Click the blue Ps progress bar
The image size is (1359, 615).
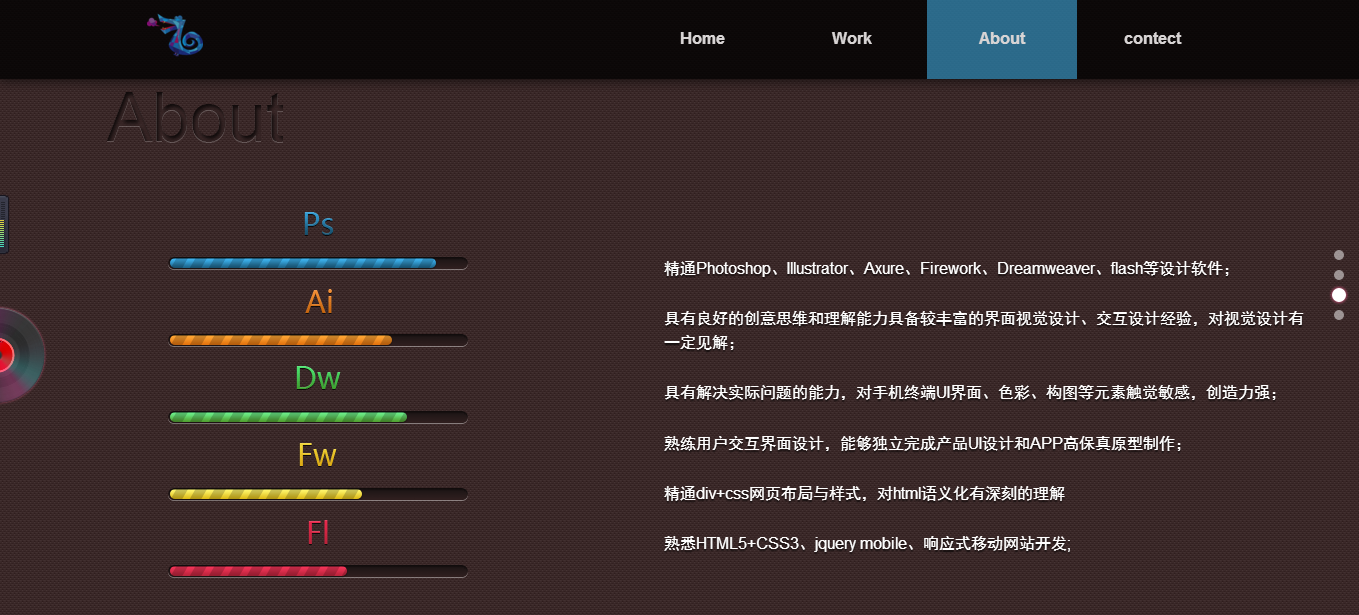click(x=318, y=263)
